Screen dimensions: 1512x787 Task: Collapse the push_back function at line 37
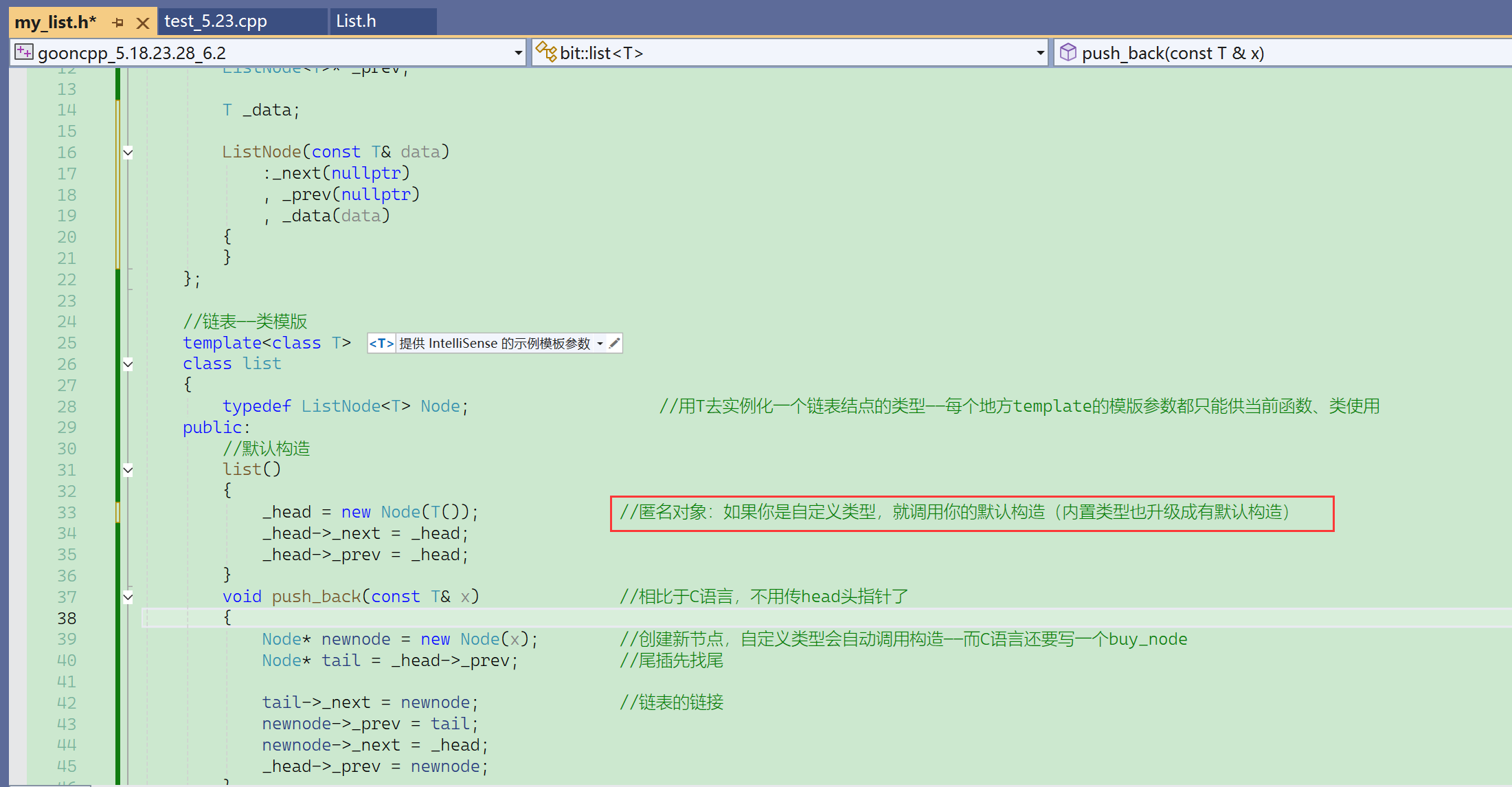click(128, 597)
